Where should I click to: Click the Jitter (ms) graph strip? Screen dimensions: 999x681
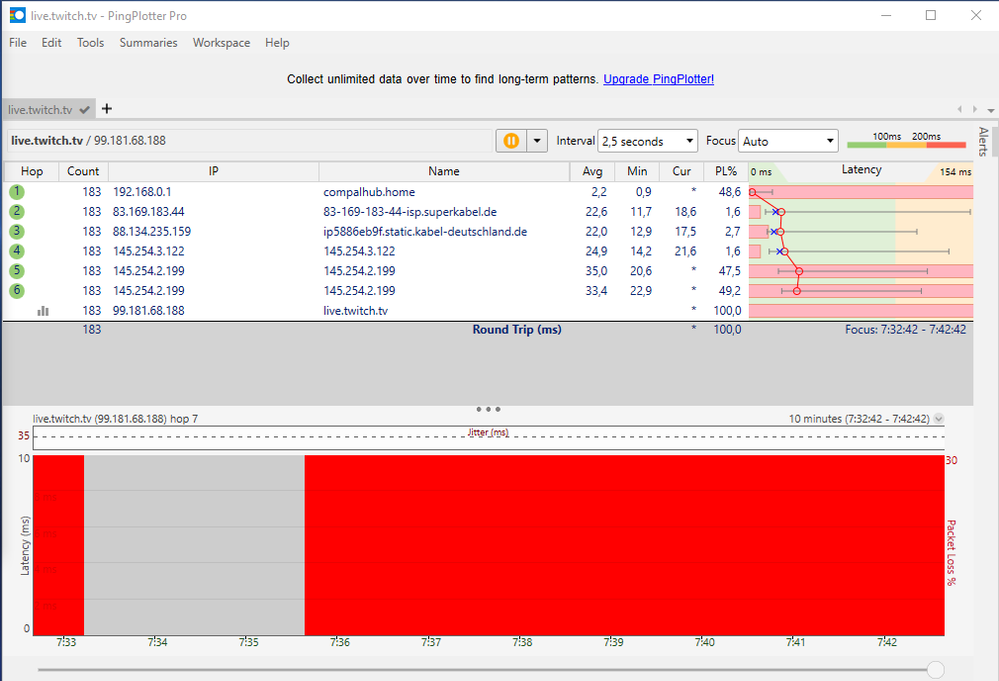click(x=489, y=437)
